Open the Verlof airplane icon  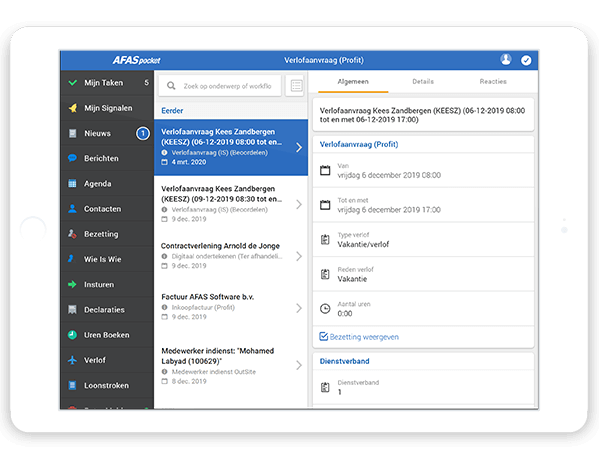pyautogui.click(x=72, y=360)
